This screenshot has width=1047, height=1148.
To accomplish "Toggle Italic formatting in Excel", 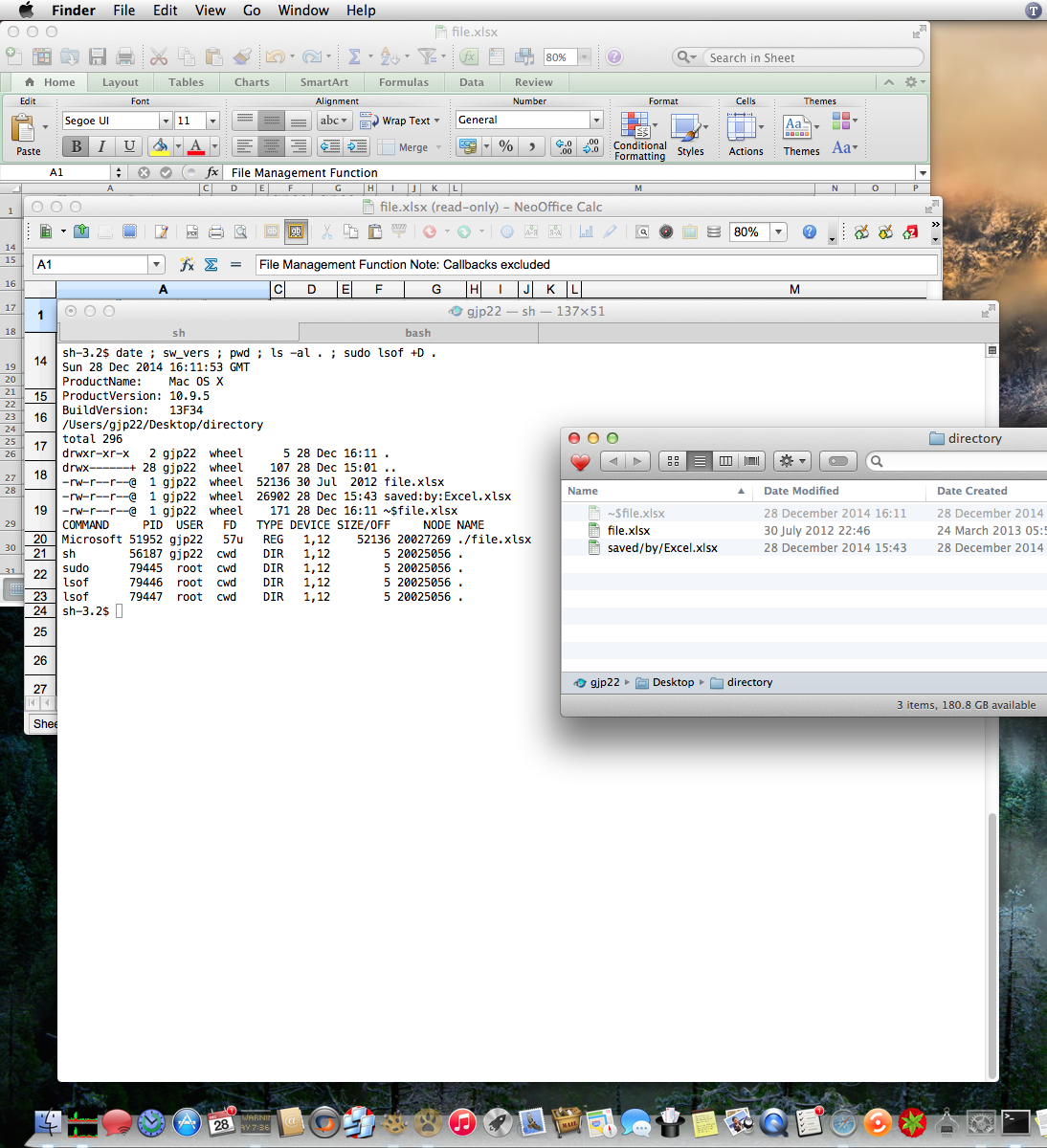I will (x=101, y=146).
